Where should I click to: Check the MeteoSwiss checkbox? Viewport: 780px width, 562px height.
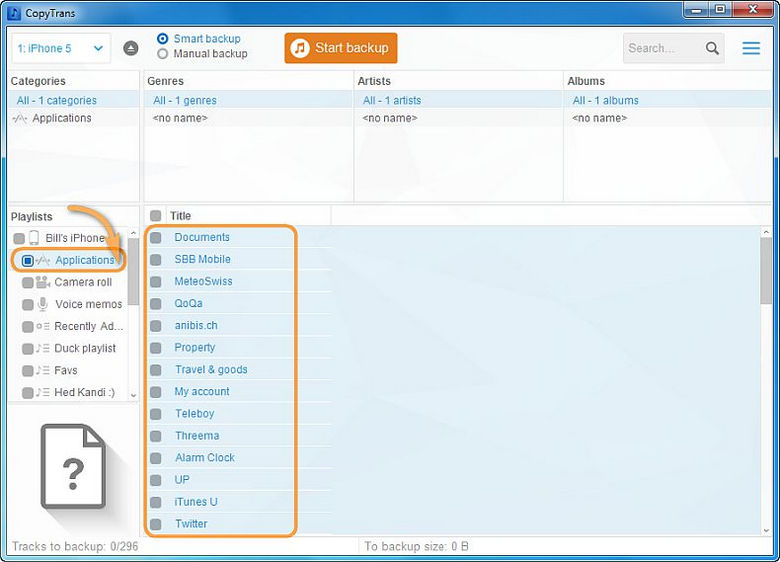click(x=156, y=281)
